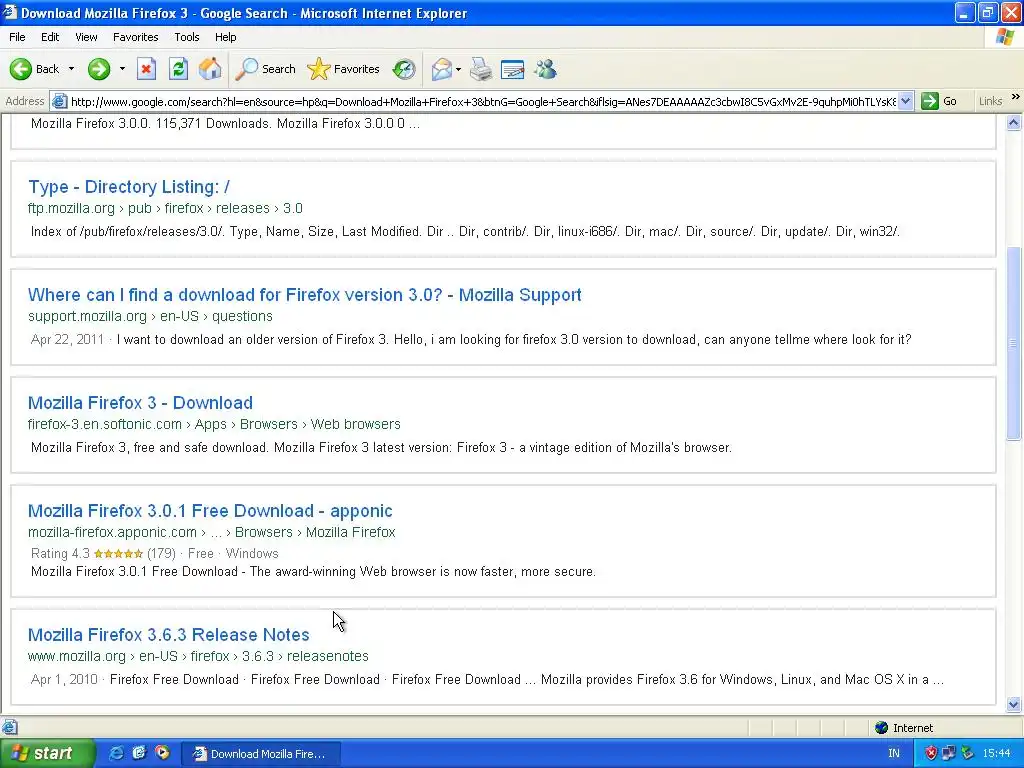The height and width of the screenshot is (768, 1024).
Task: Click the Links toolbar label
Action: click(x=990, y=101)
